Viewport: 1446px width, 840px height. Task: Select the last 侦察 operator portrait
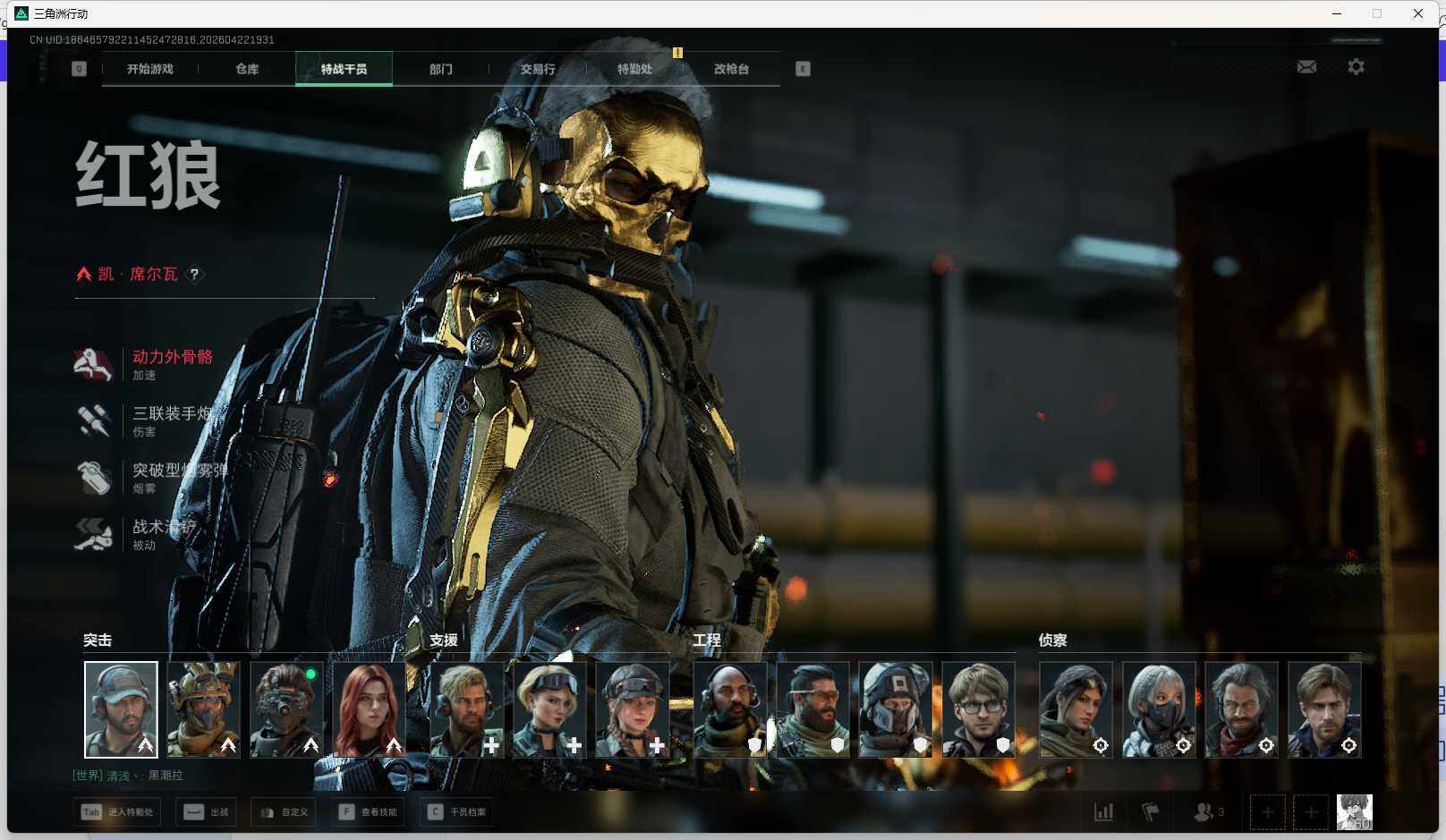click(x=1324, y=709)
